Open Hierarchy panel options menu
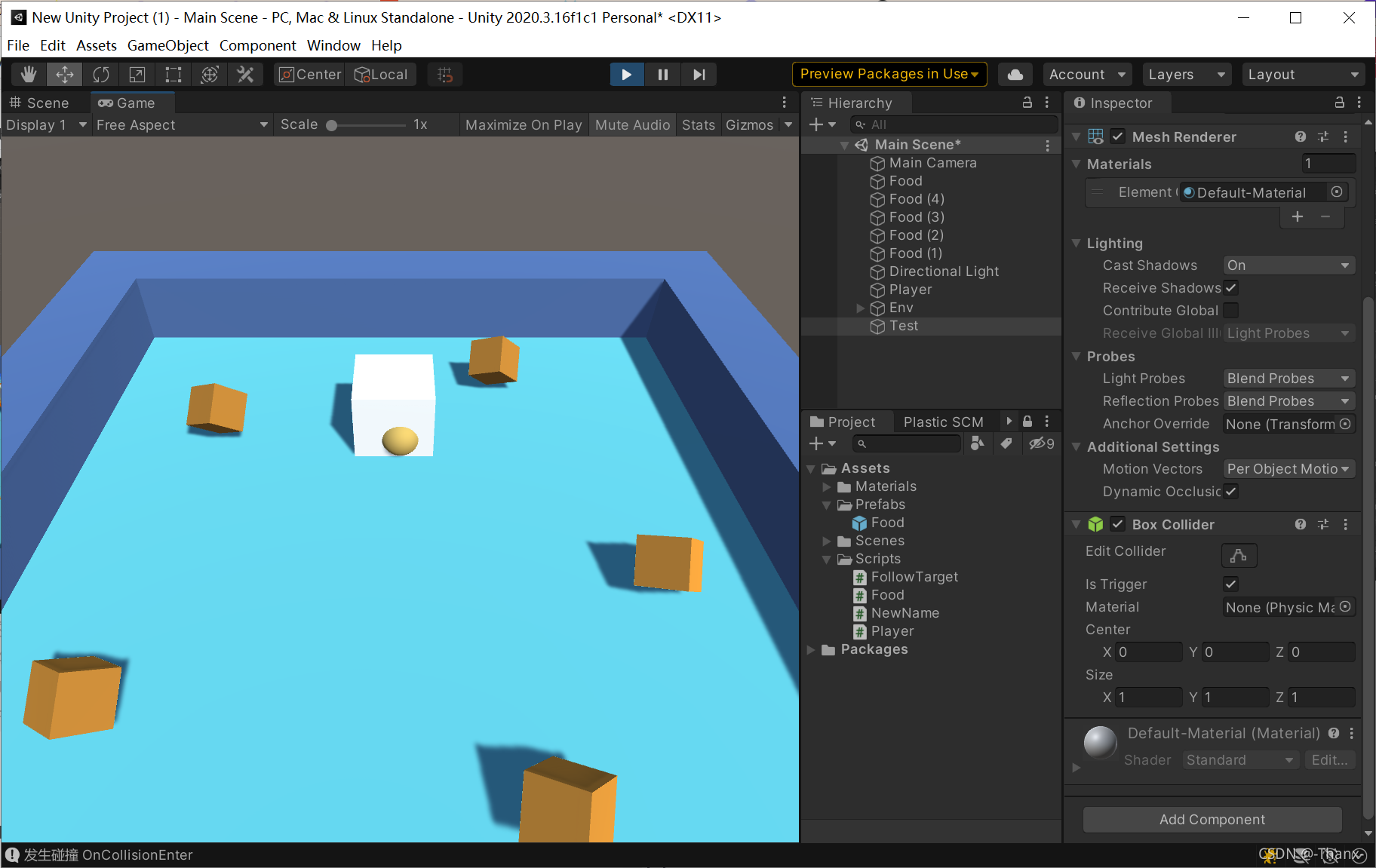 [x=1047, y=103]
